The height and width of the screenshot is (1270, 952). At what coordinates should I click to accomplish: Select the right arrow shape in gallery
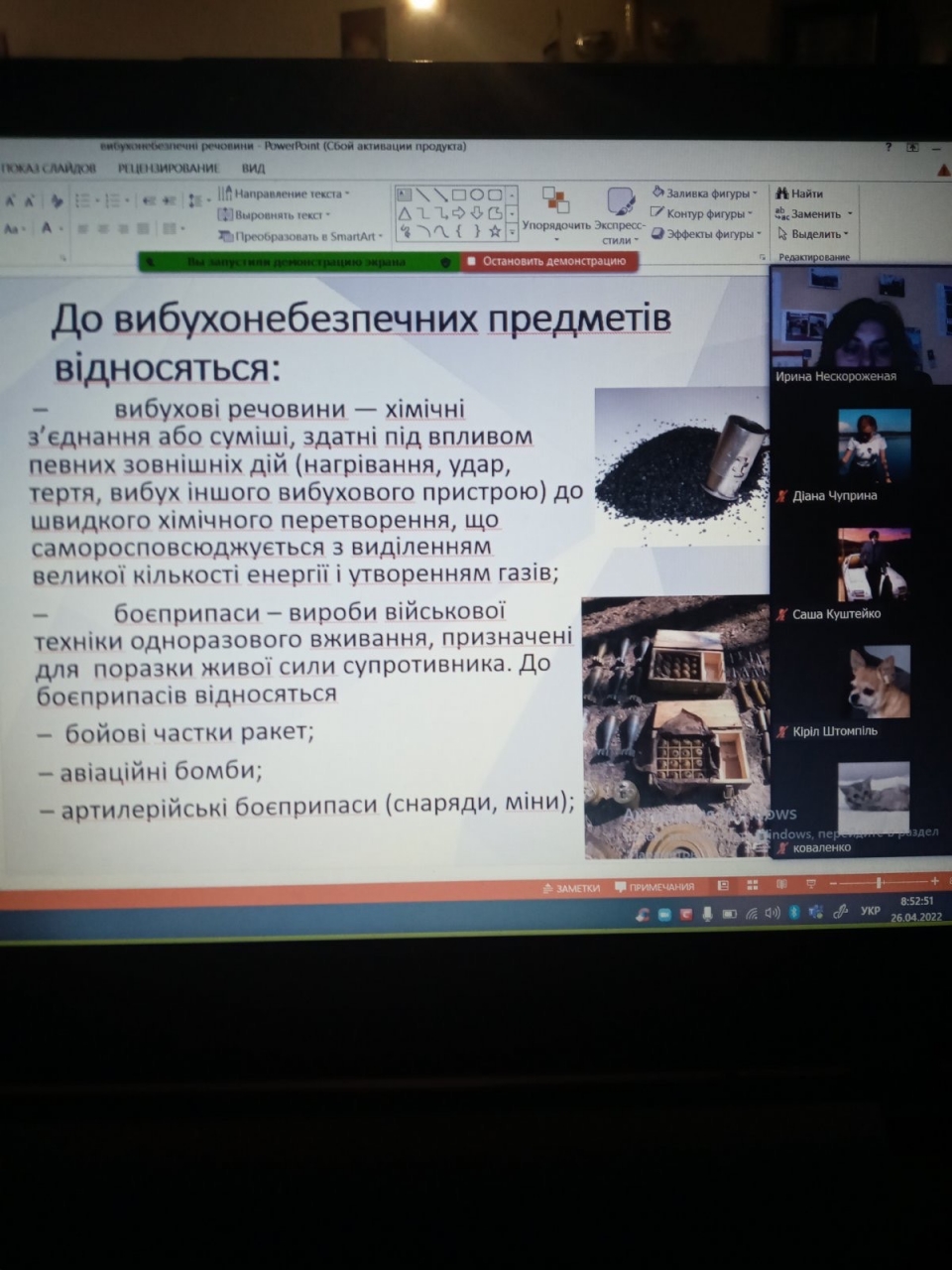[x=458, y=214]
